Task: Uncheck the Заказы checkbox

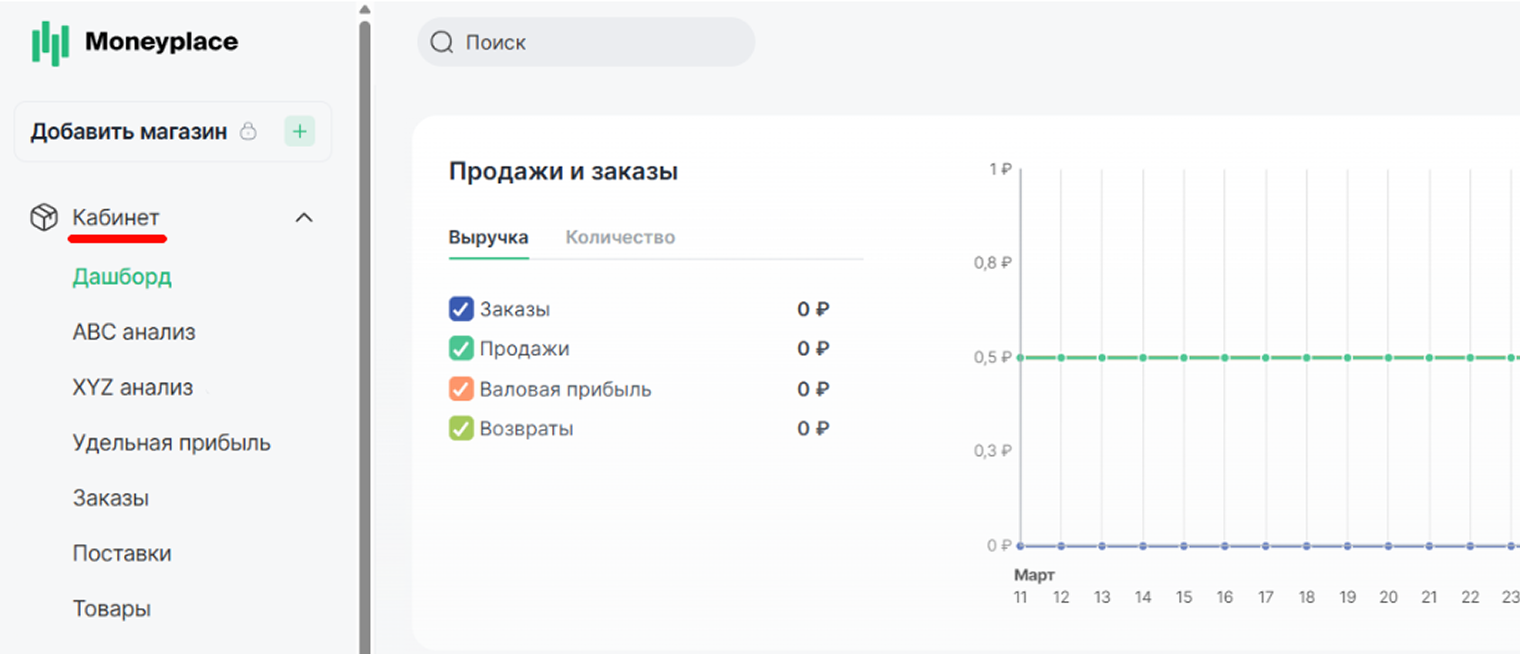Action: click(460, 309)
